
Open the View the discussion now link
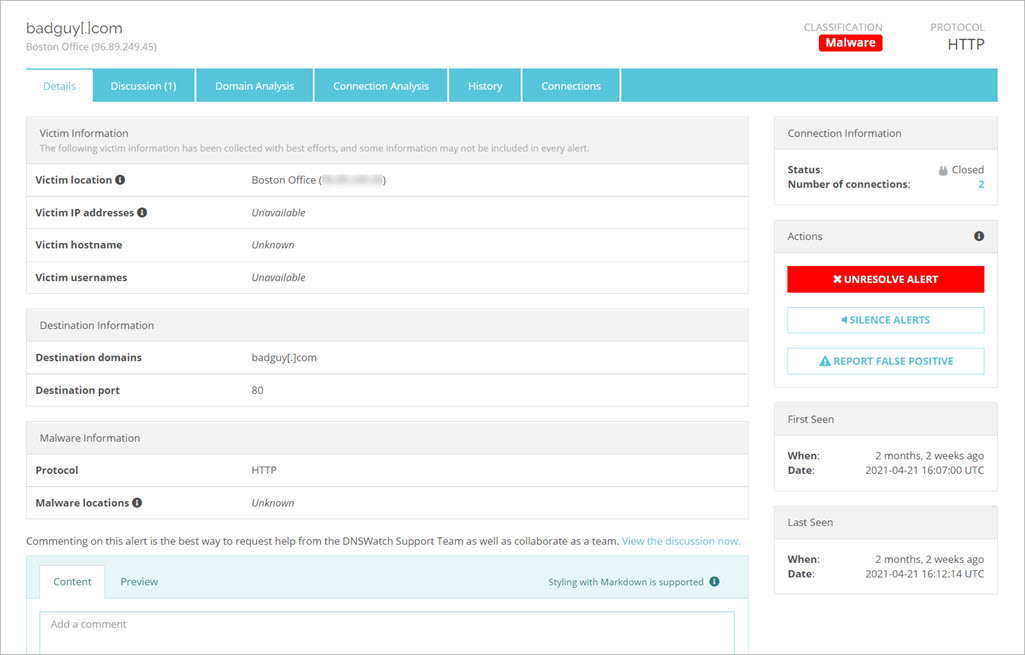coord(681,540)
